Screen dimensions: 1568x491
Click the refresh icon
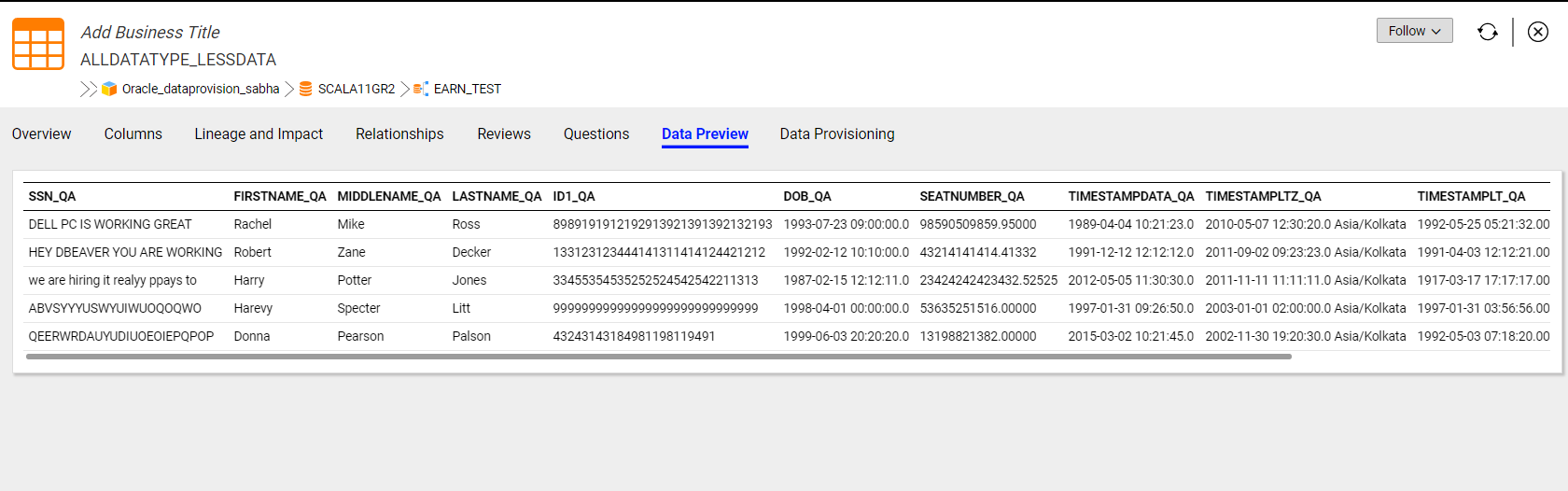[x=1488, y=32]
